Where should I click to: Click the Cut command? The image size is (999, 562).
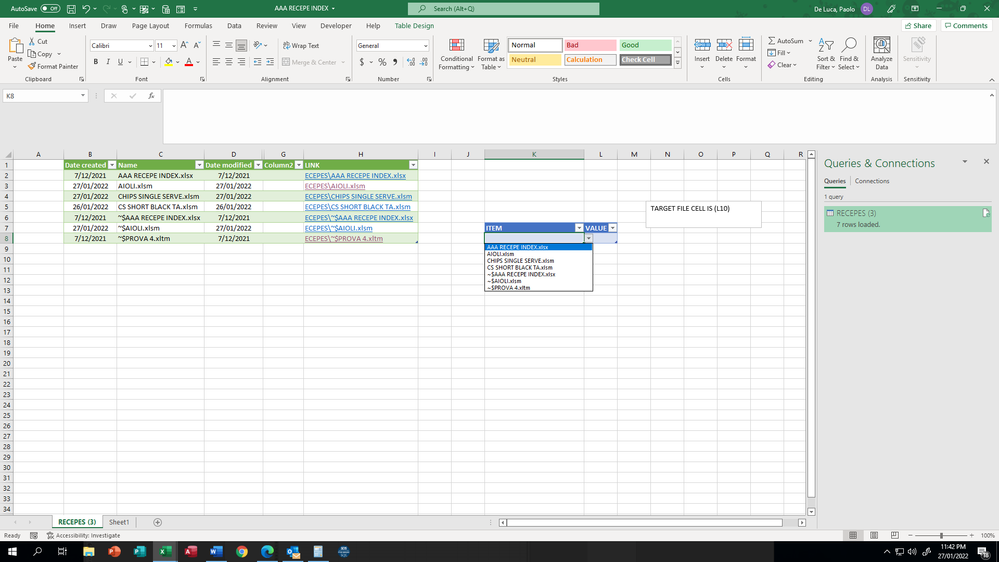pyautogui.click(x=38, y=41)
